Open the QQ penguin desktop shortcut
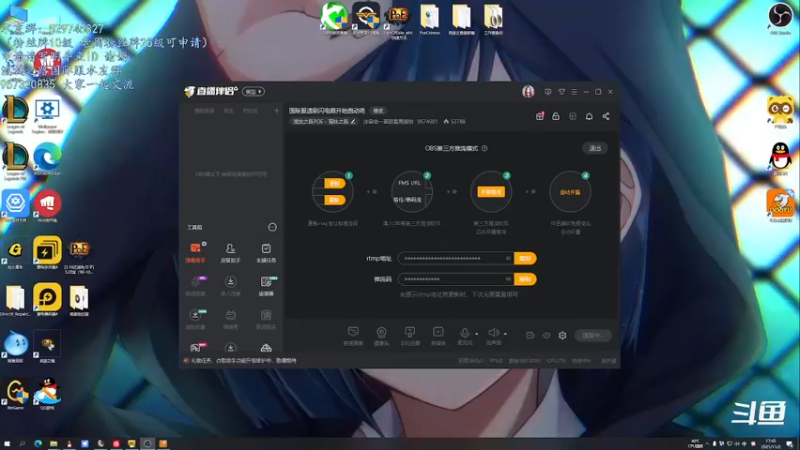800x450 pixels. coord(780,158)
